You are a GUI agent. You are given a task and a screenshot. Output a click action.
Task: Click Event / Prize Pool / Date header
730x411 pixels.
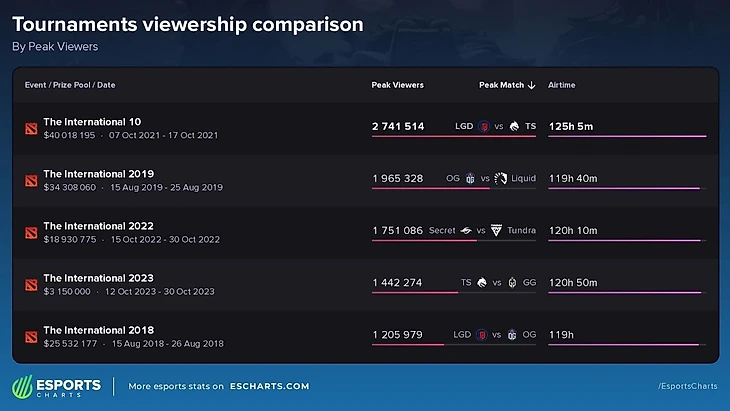[70, 85]
